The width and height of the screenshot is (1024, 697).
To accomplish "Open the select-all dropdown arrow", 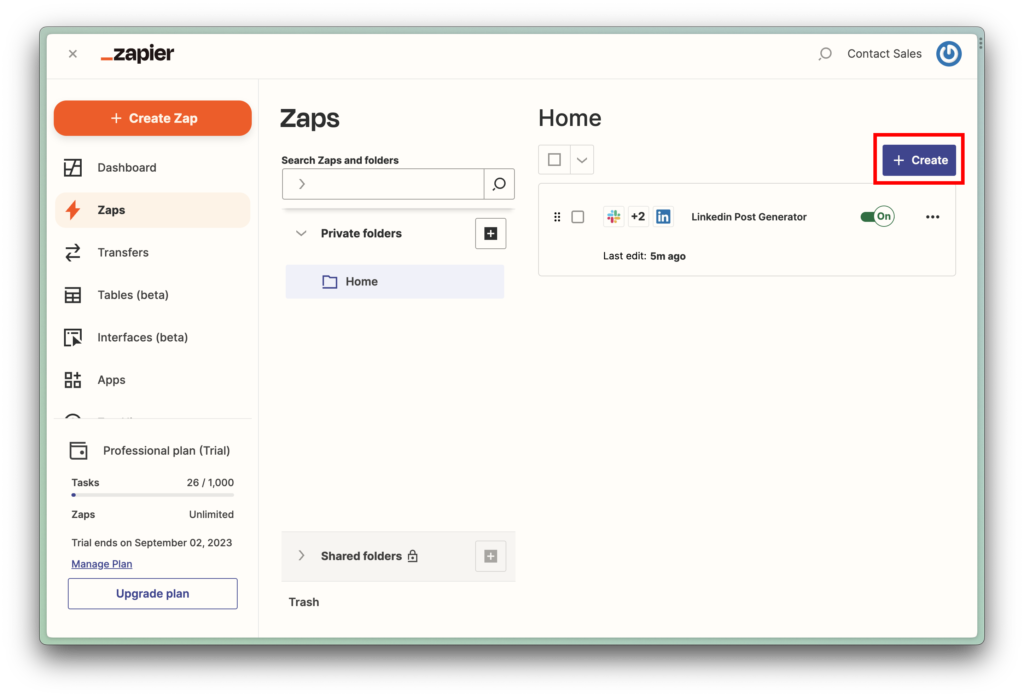I will point(582,160).
